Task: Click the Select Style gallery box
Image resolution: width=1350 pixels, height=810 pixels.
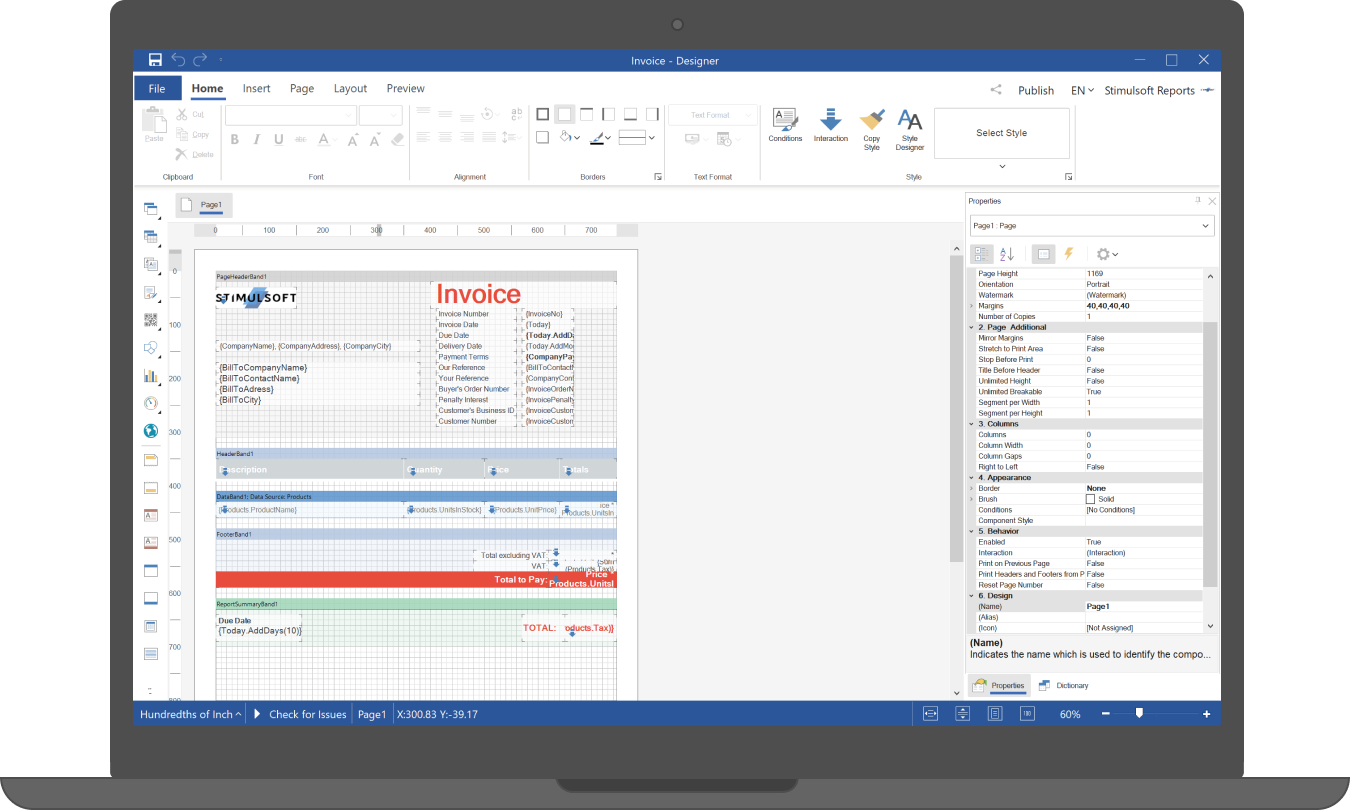Action: click(x=1001, y=133)
